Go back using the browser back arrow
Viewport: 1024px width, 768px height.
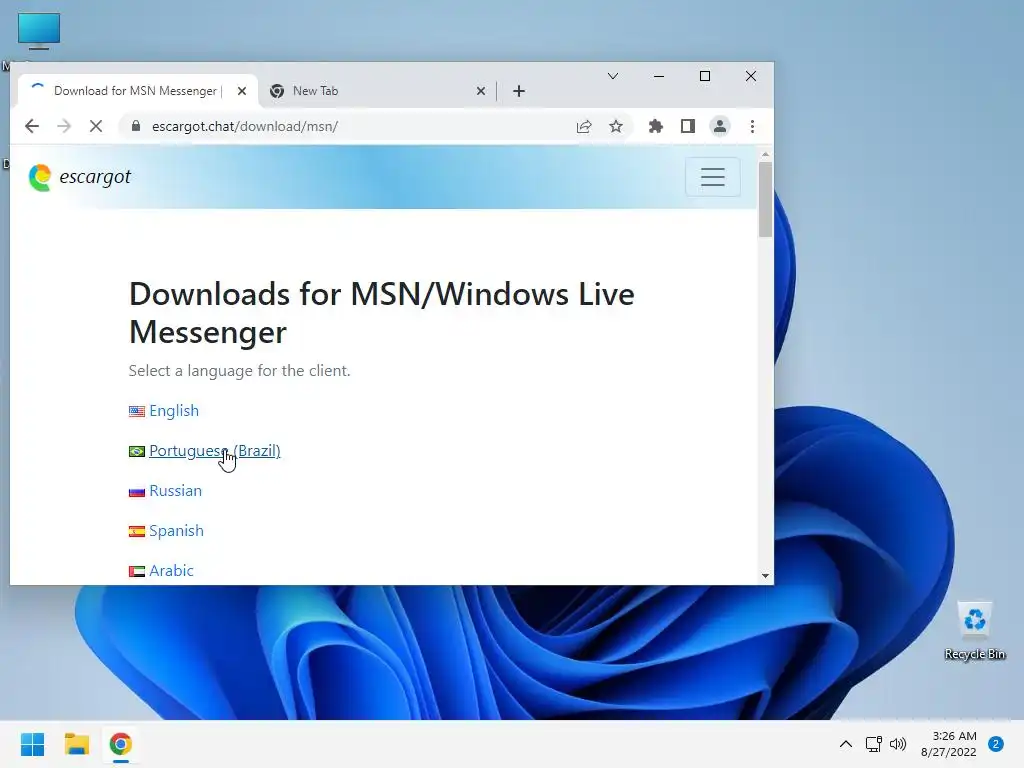pyautogui.click(x=31, y=126)
